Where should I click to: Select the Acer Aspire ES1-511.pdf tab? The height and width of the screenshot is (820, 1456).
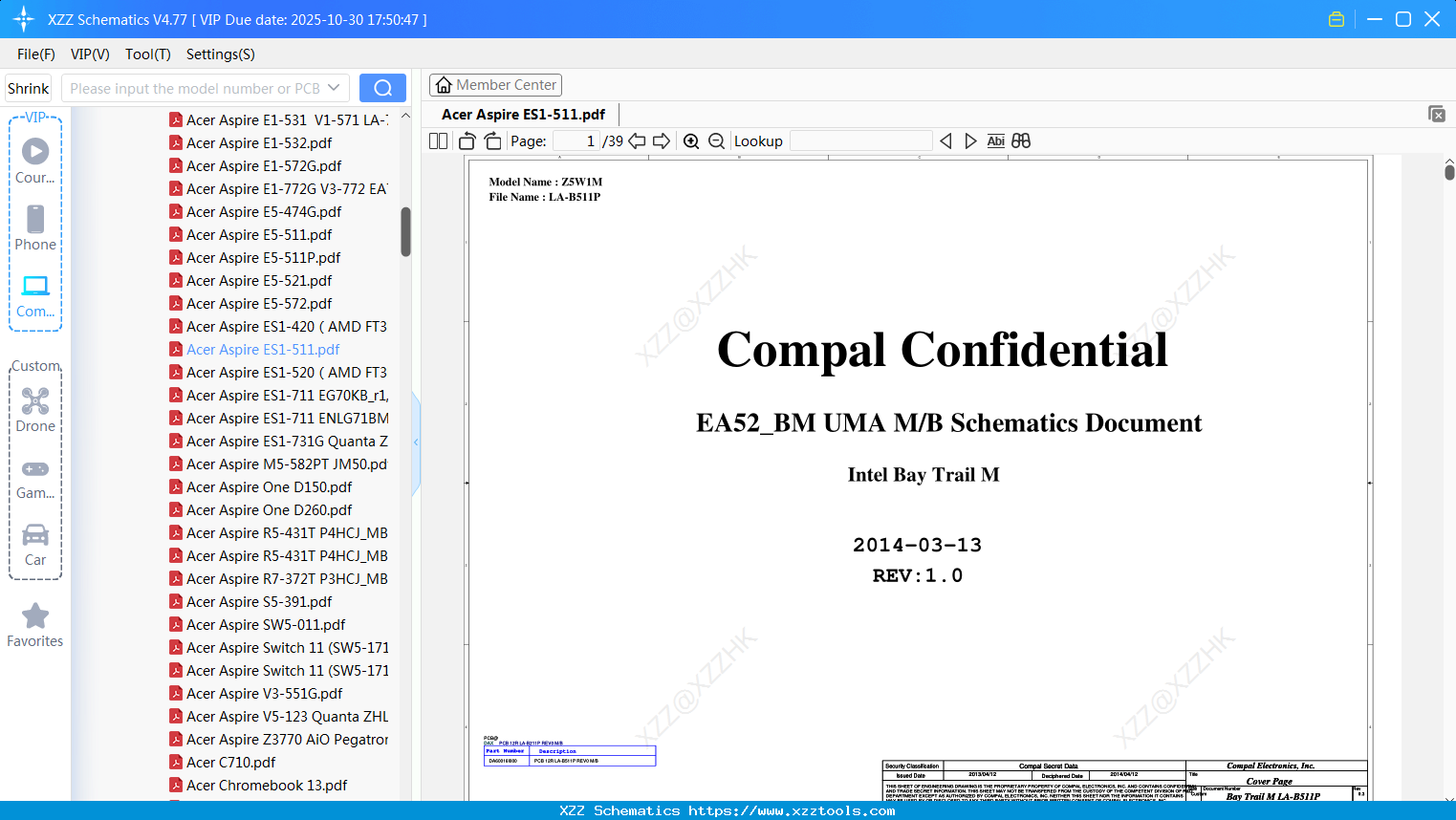[524, 115]
